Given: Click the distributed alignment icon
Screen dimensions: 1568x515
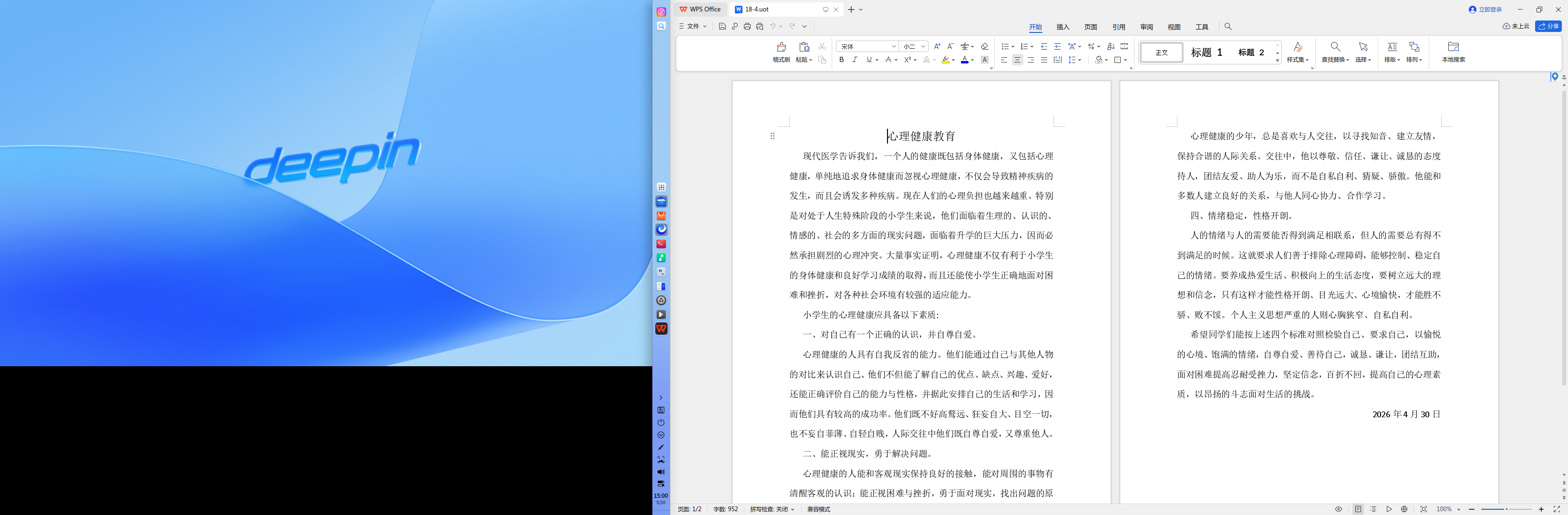Looking at the screenshot, I should coord(1057,60).
